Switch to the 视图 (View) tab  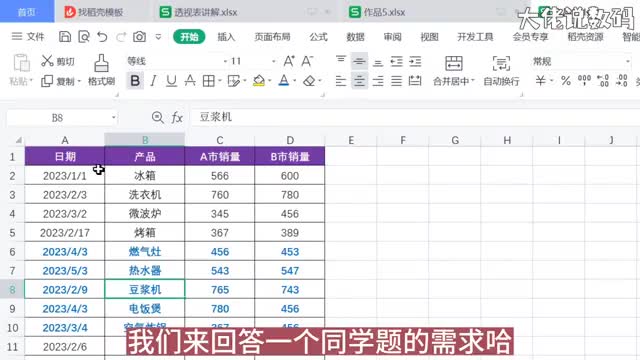click(x=429, y=37)
